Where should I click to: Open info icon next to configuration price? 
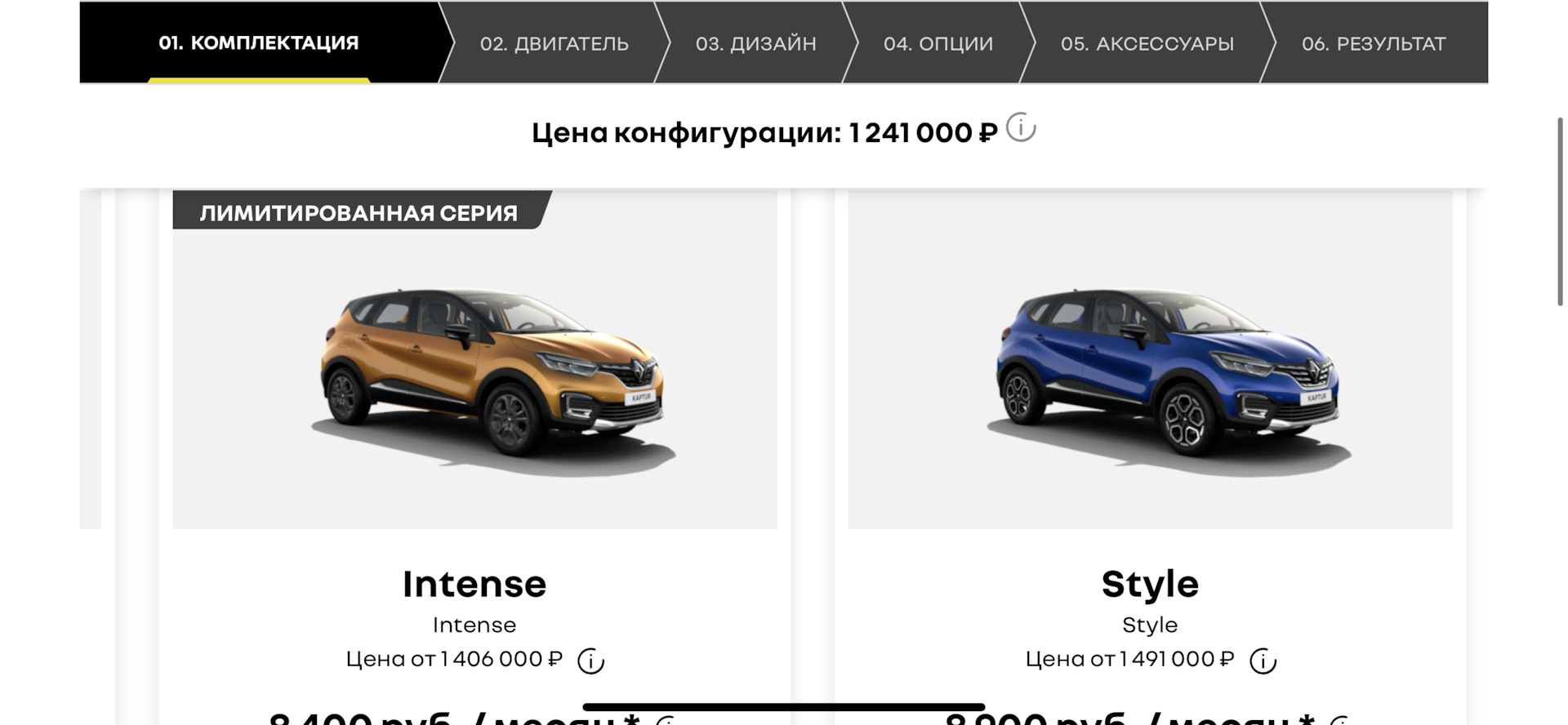tap(1020, 127)
